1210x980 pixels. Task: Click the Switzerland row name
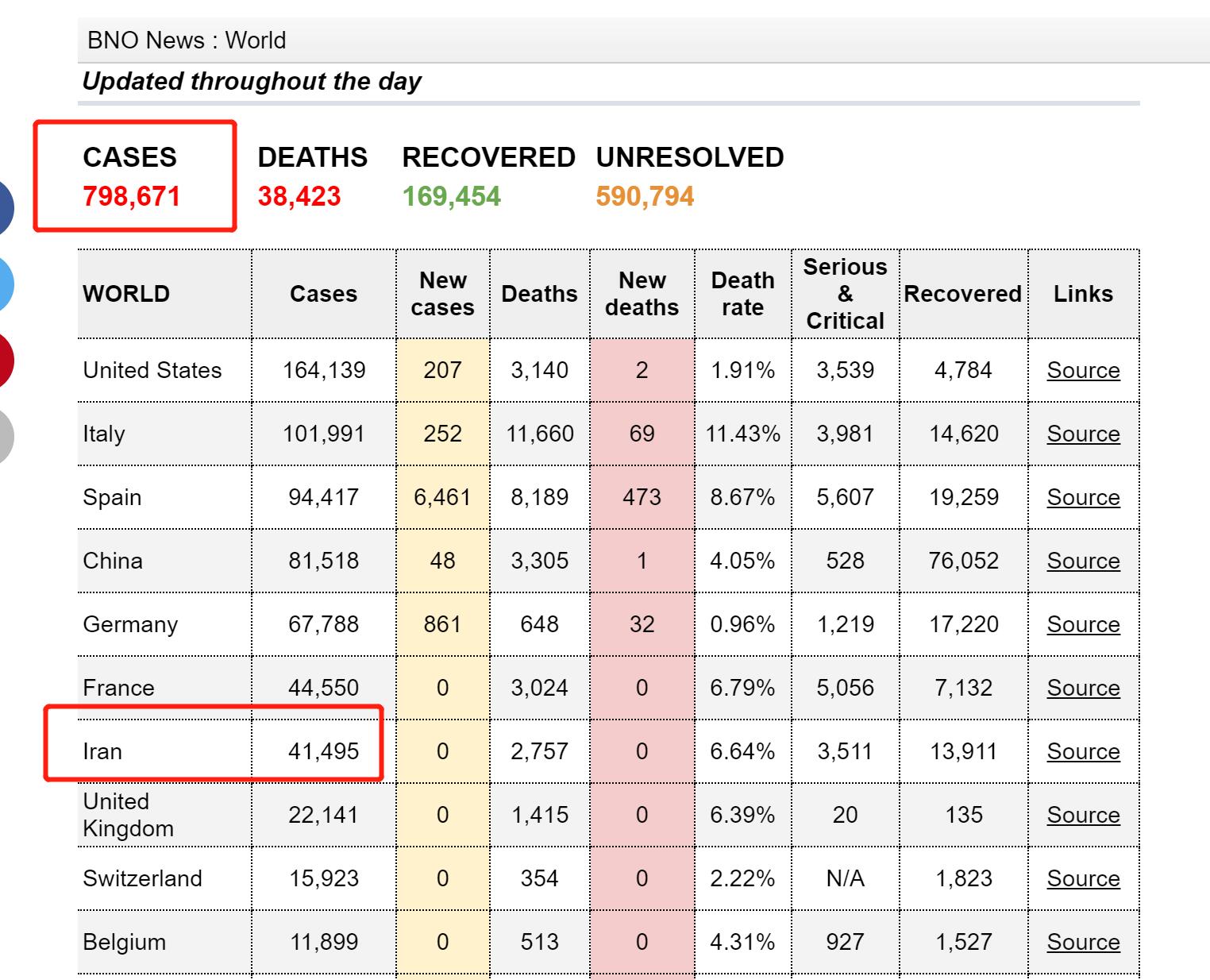click(x=142, y=878)
